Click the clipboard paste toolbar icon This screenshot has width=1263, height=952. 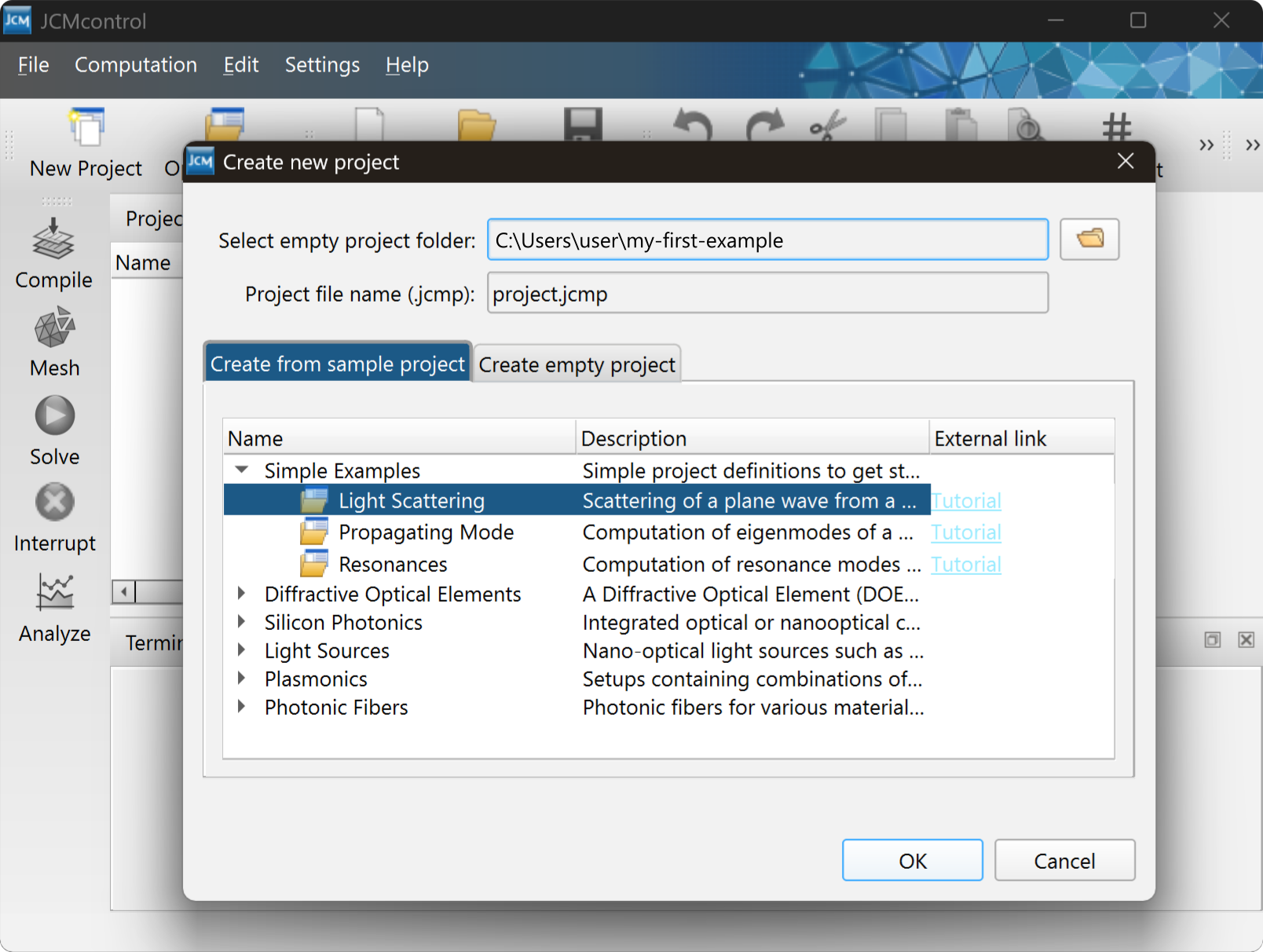click(x=961, y=125)
